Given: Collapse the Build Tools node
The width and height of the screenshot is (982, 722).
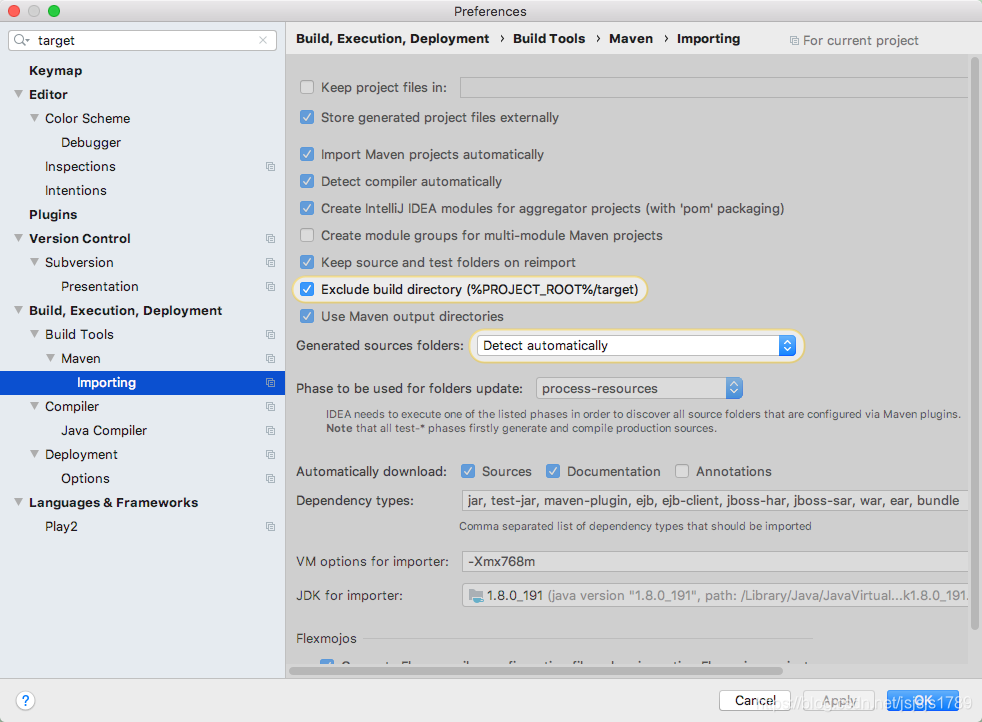Looking at the screenshot, I should (x=34, y=334).
